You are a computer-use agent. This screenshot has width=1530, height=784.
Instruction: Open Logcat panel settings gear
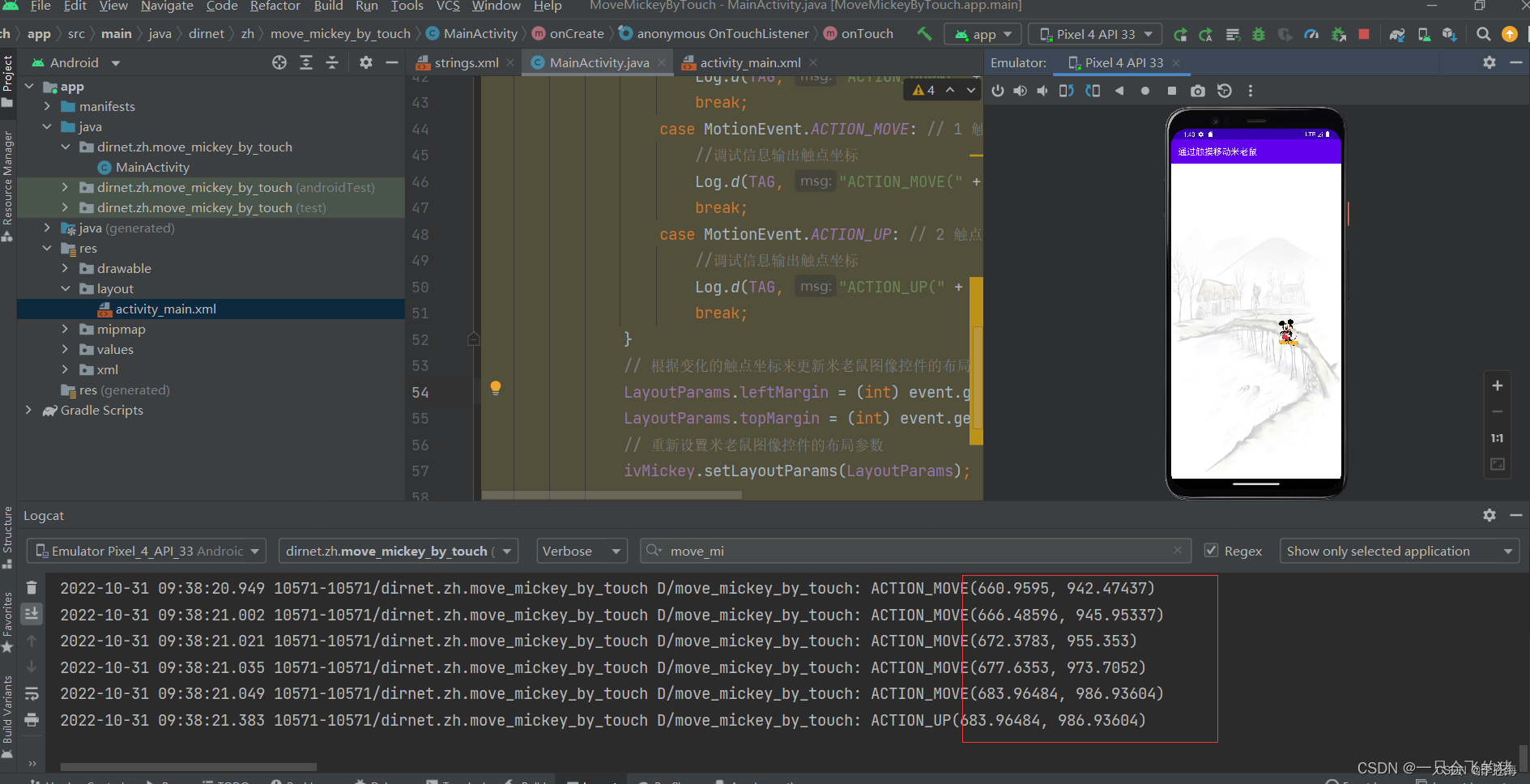(1490, 515)
